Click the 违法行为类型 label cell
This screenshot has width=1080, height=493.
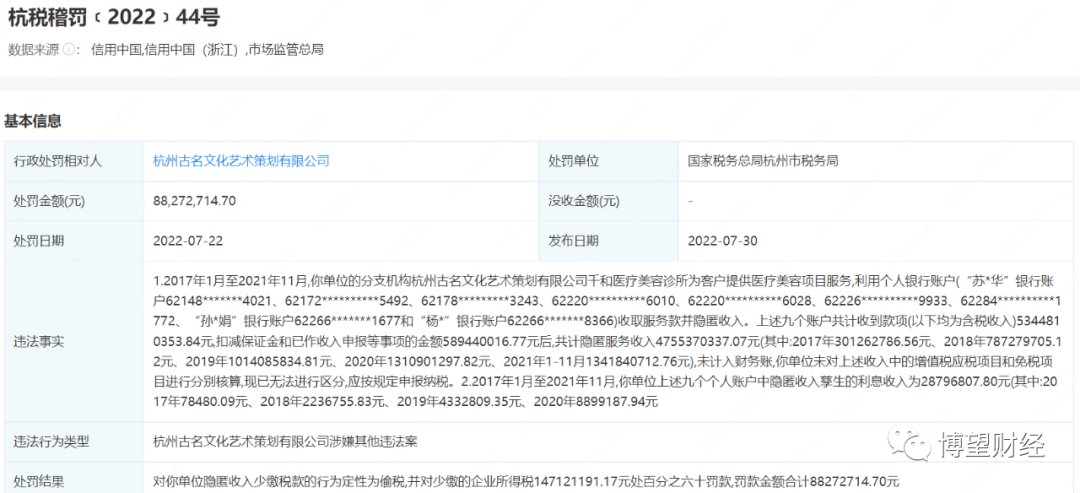click(x=74, y=441)
